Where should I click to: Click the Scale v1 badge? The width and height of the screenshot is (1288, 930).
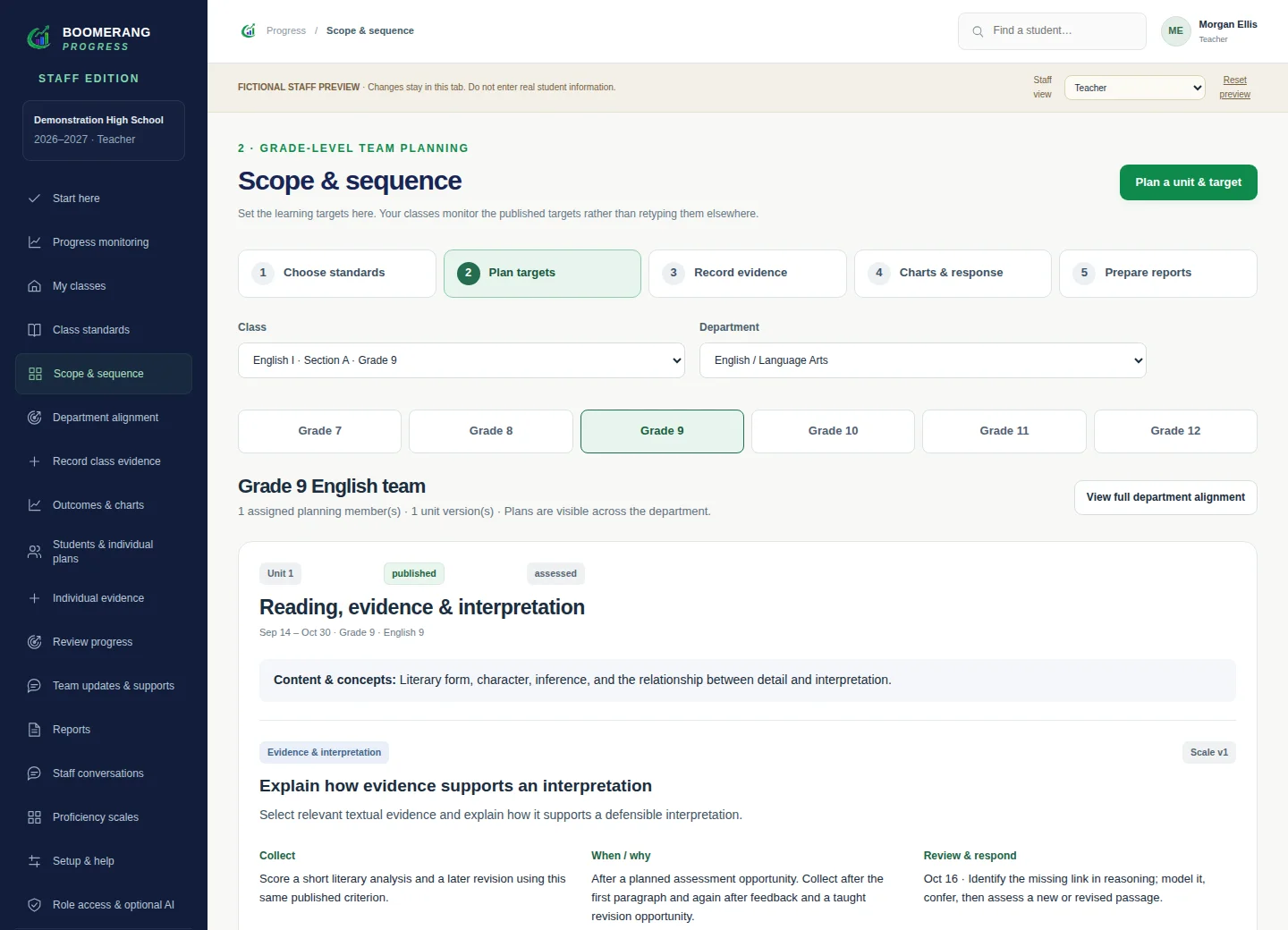pyautogui.click(x=1209, y=753)
